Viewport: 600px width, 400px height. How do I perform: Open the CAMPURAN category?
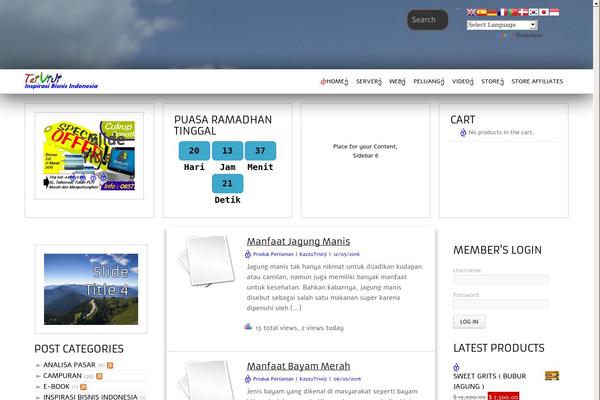pyautogui.click(x=62, y=376)
